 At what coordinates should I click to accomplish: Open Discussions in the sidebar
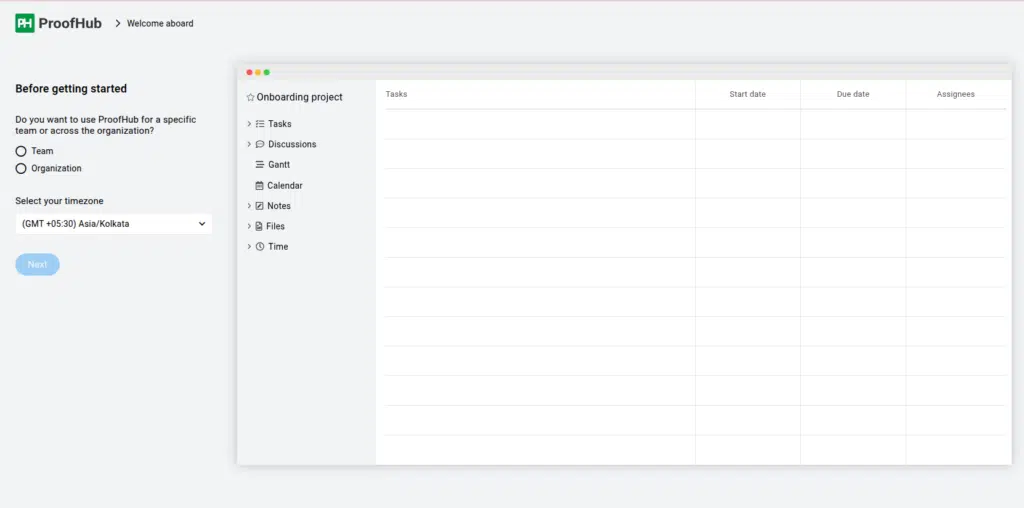point(292,144)
